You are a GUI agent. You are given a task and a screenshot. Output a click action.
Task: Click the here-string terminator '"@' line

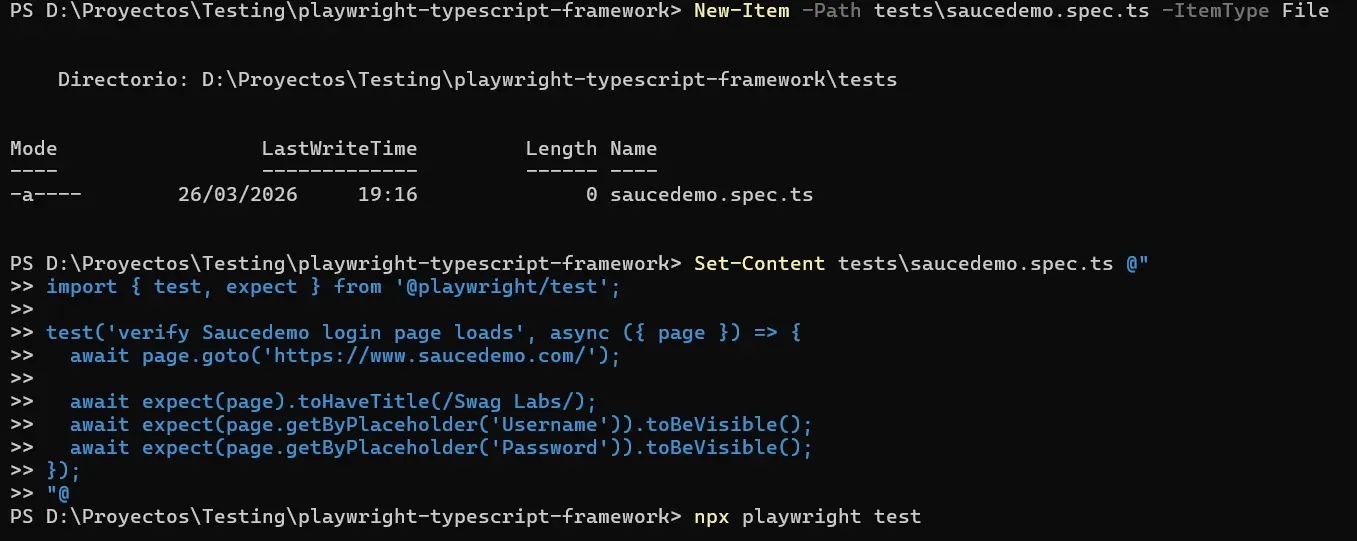pos(57,494)
